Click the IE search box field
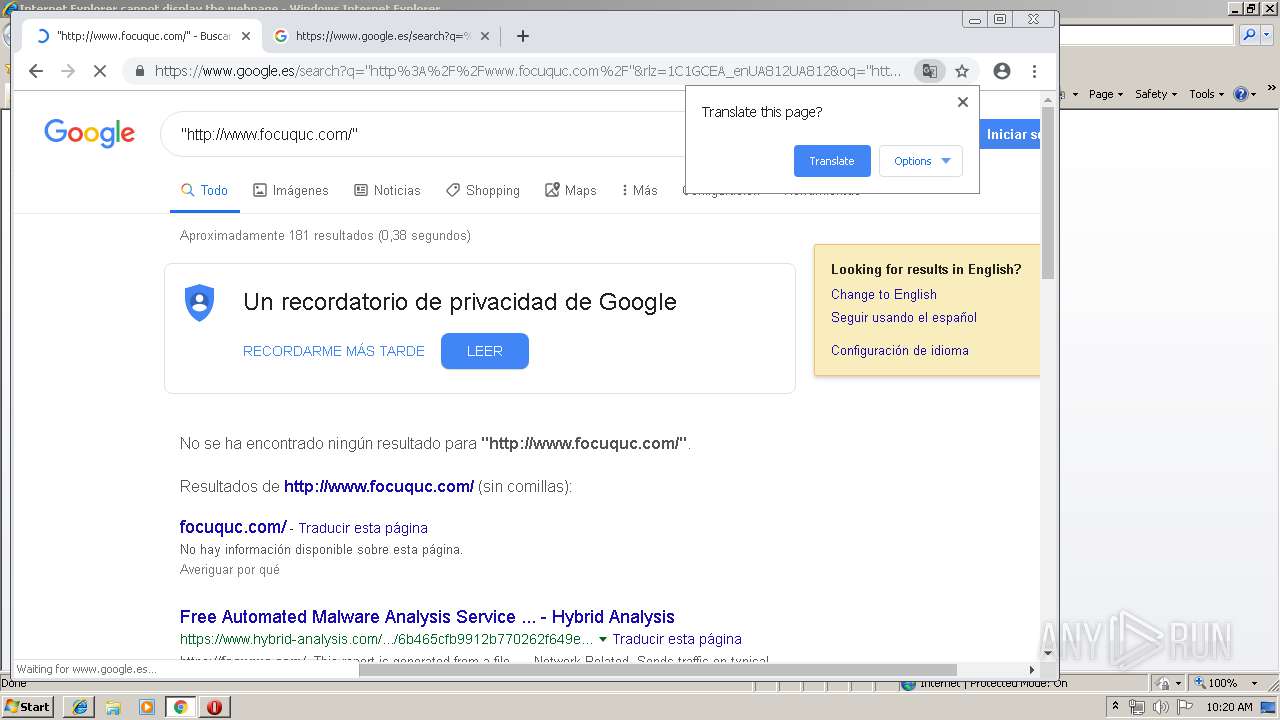The height and width of the screenshot is (720, 1280). [1147, 35]
